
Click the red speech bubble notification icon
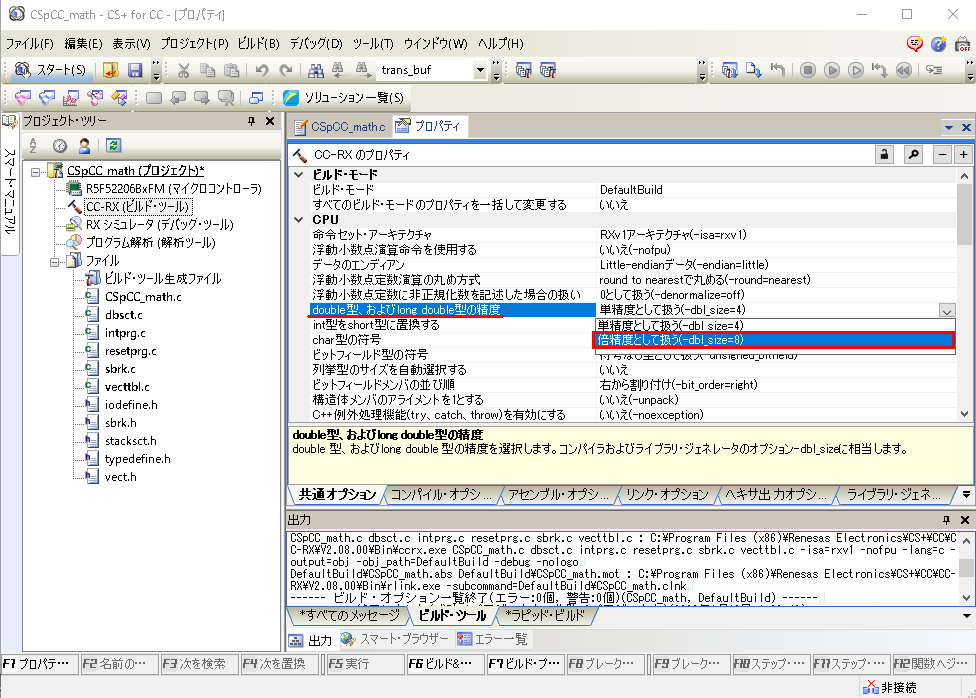pyautogui.click(x=914, y=44)
